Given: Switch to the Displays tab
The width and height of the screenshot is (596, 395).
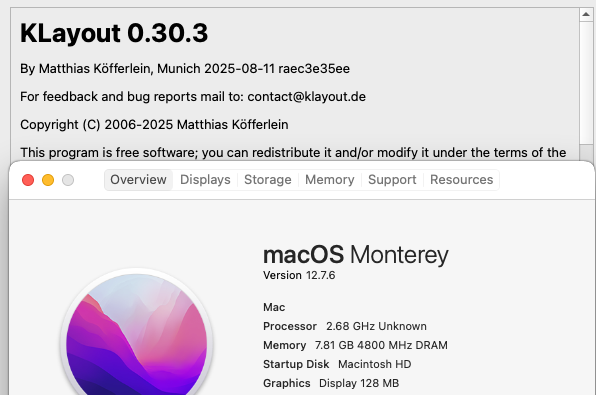Looking at the screenshot, I should (x=205, y=180).
